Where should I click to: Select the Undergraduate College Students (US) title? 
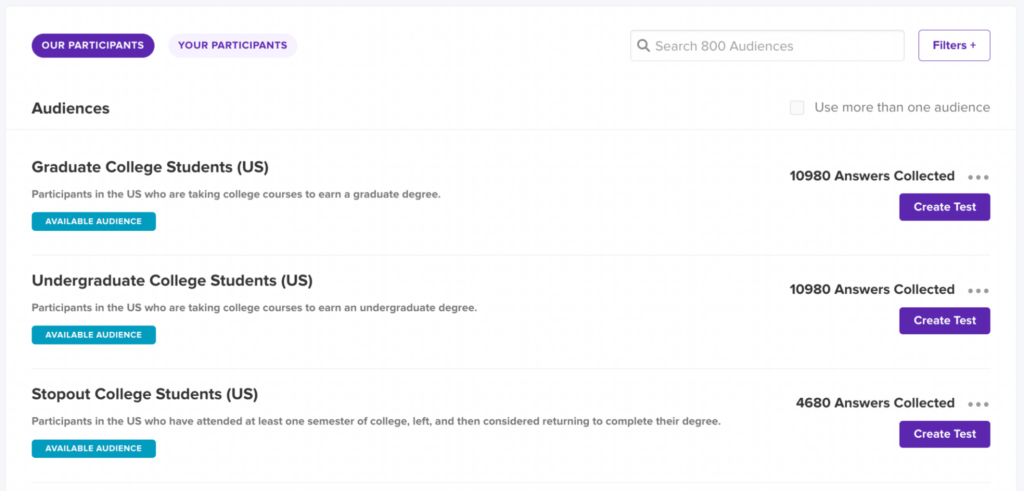[172, 281]
